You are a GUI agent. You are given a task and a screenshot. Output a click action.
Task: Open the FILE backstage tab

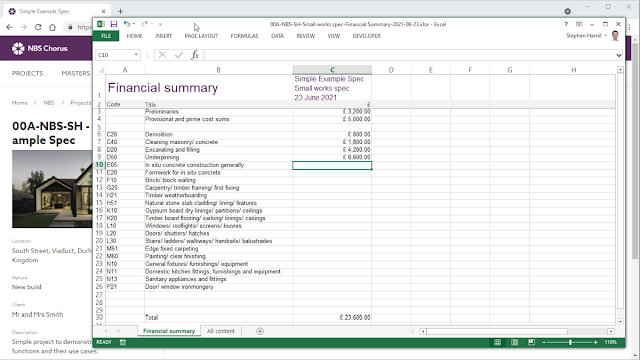tap(106, 36)
